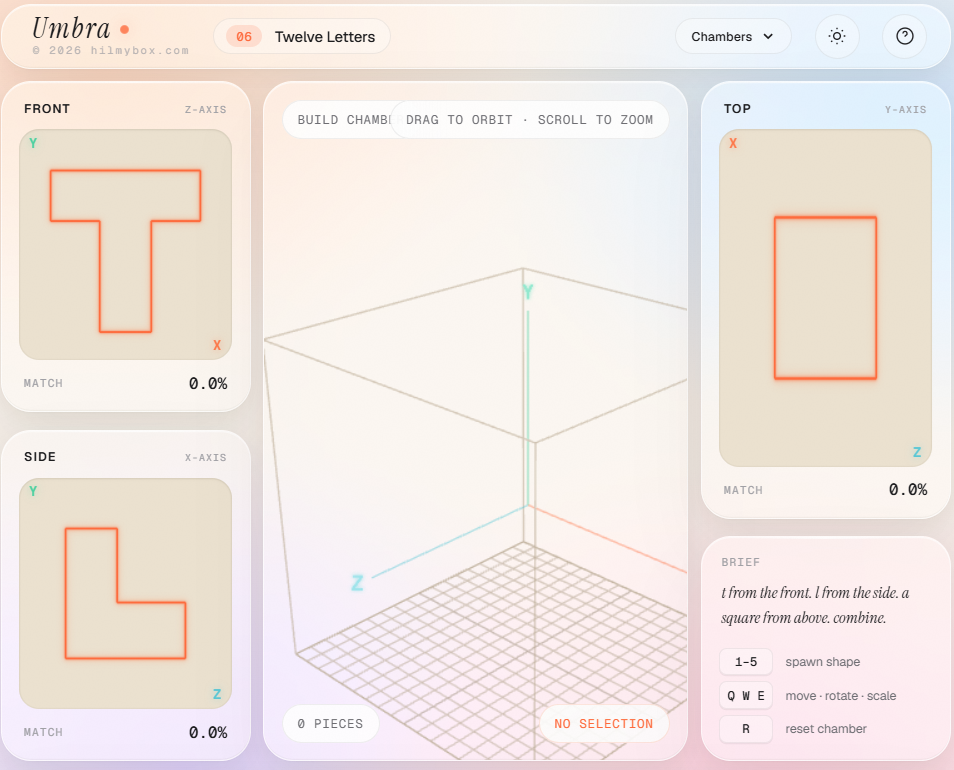Click the DRAG TO ORBIT hint pill
Screen dimensions: 954x770
pyautogui.click(x=529, y=120)
